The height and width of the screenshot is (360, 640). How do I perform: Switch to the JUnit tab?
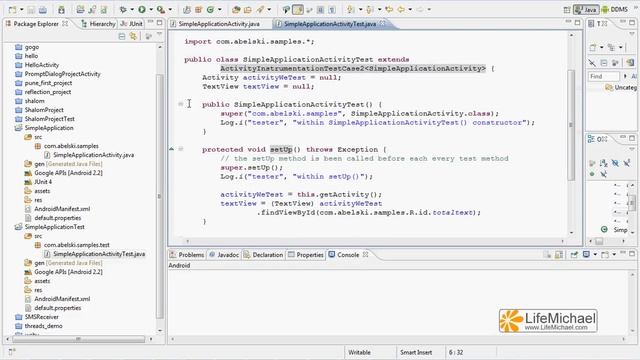pos(131,24)
